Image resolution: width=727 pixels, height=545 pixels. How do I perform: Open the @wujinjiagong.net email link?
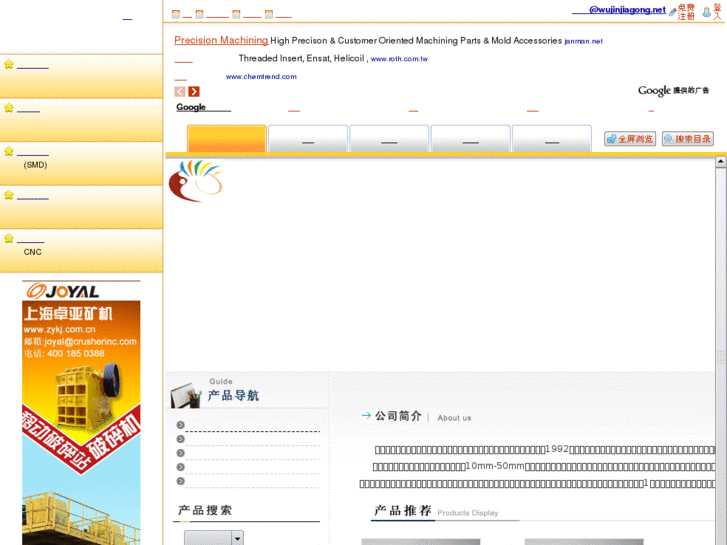point(619,10)
